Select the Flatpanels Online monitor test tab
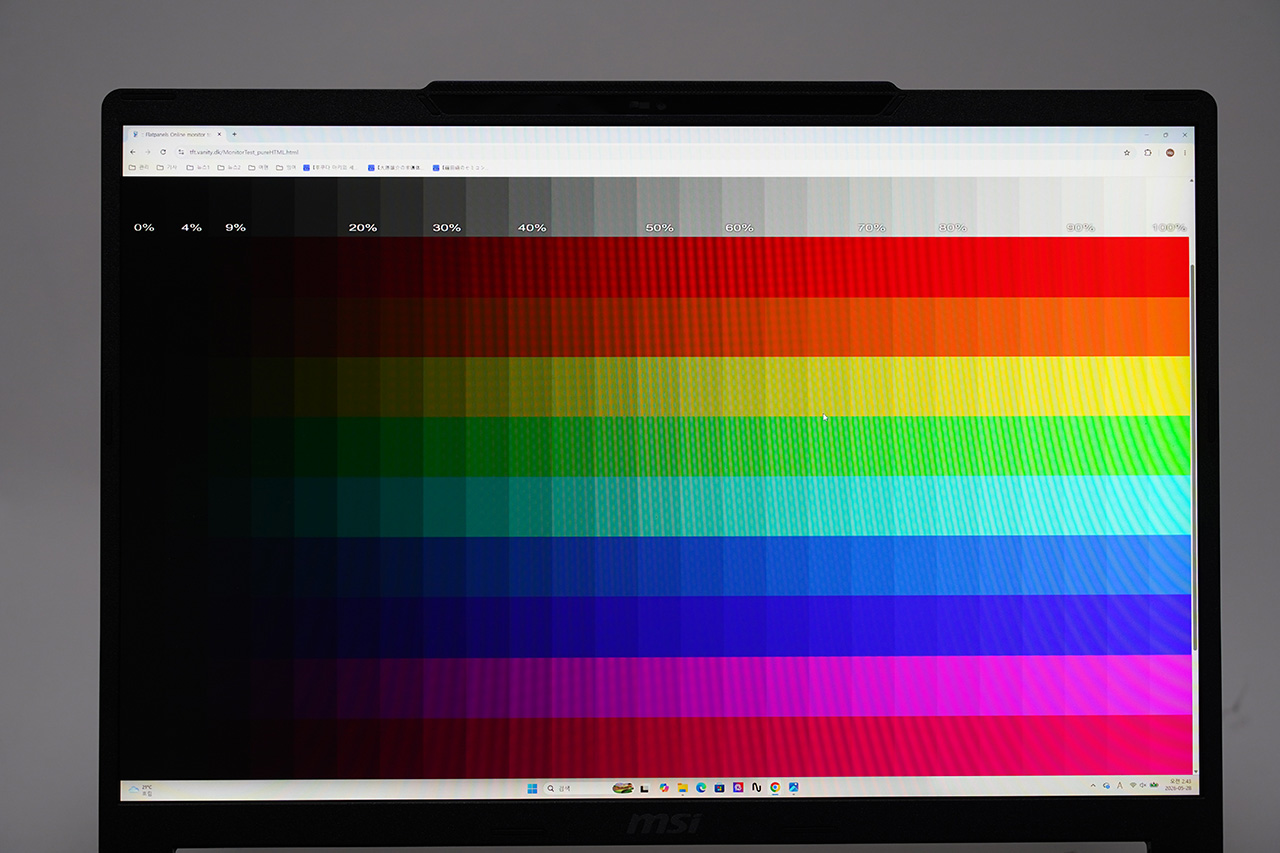The image size is (1280, 853). tap(176, 134)
